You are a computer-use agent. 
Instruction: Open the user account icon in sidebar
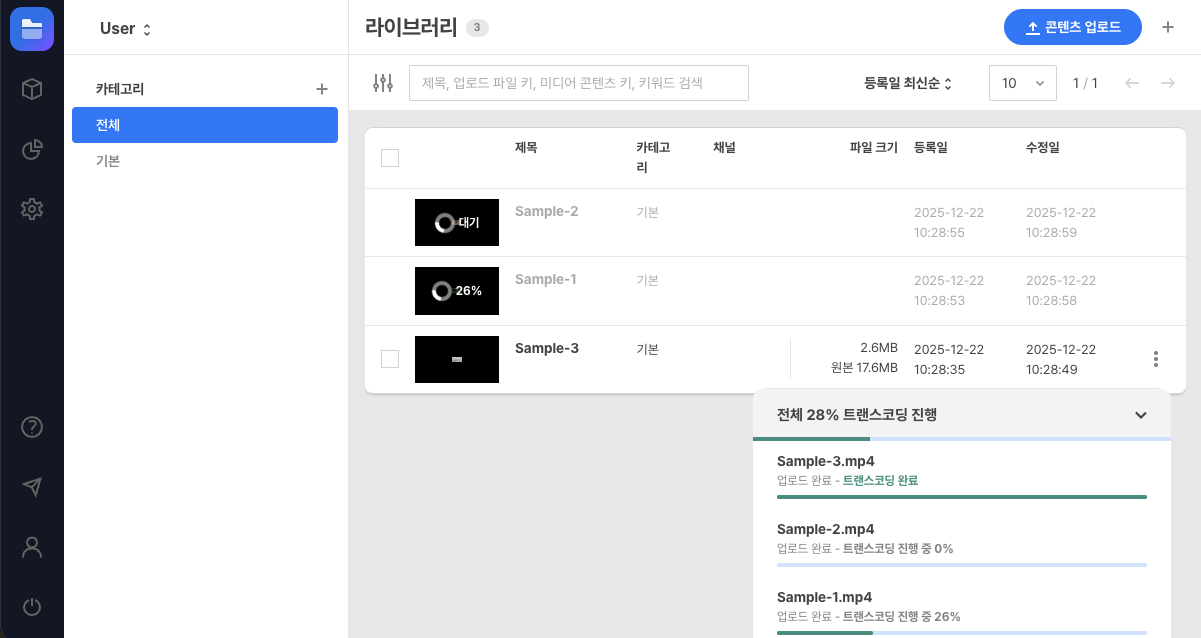[x=31, y=547]
